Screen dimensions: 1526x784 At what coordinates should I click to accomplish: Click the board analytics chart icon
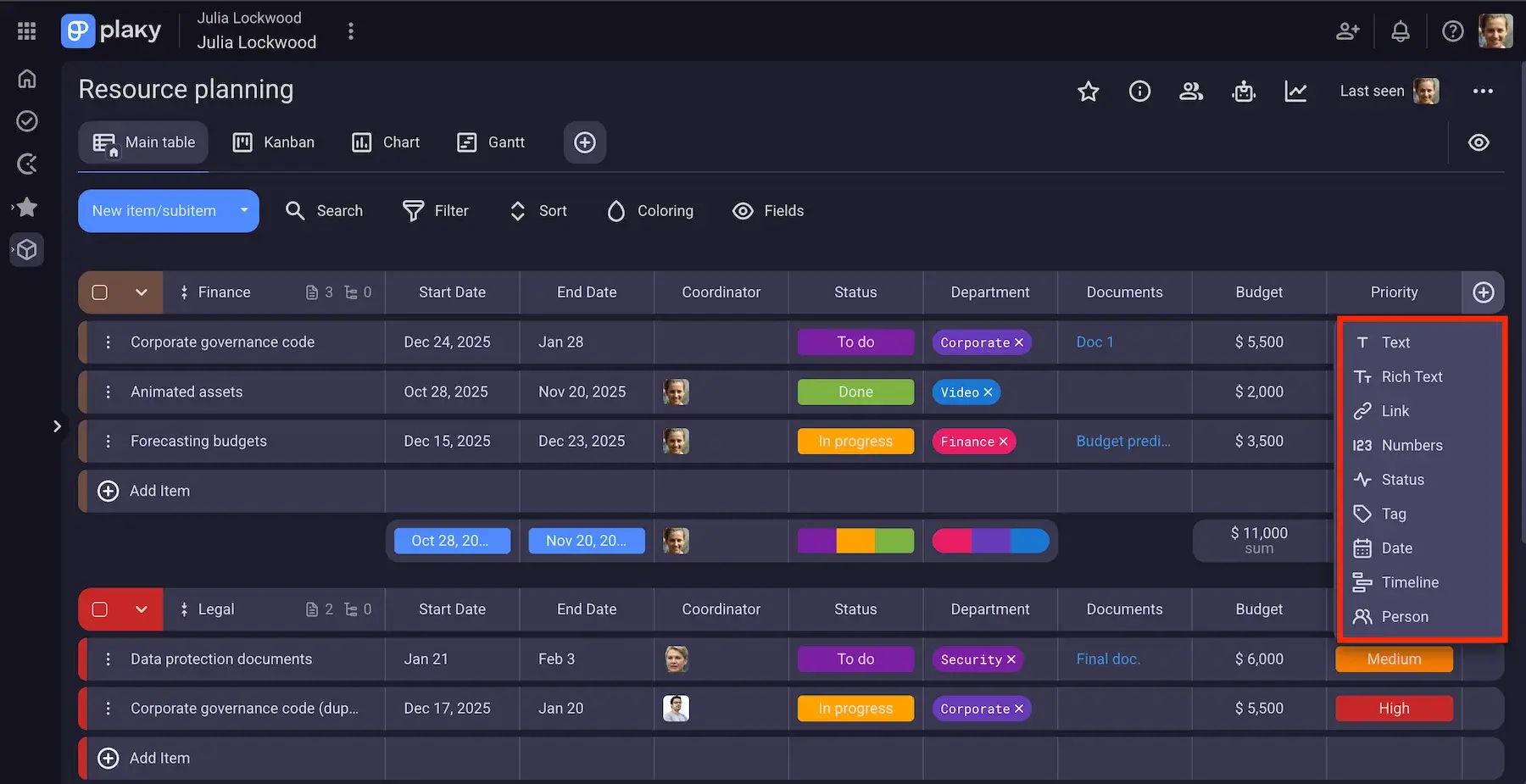[x=1296, y=91]
